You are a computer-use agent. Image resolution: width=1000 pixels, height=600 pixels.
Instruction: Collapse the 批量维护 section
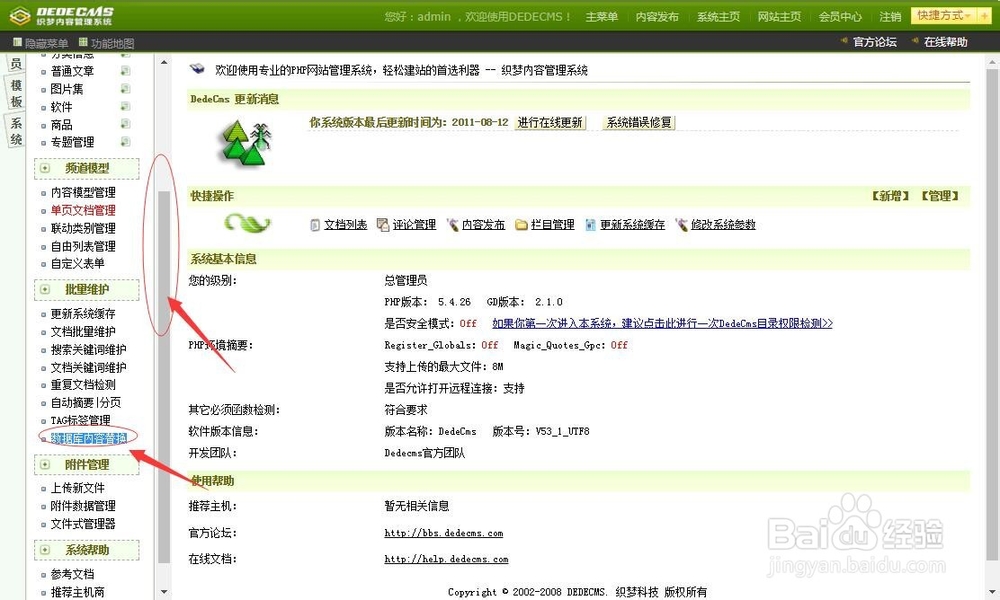[x=45, y=289]
